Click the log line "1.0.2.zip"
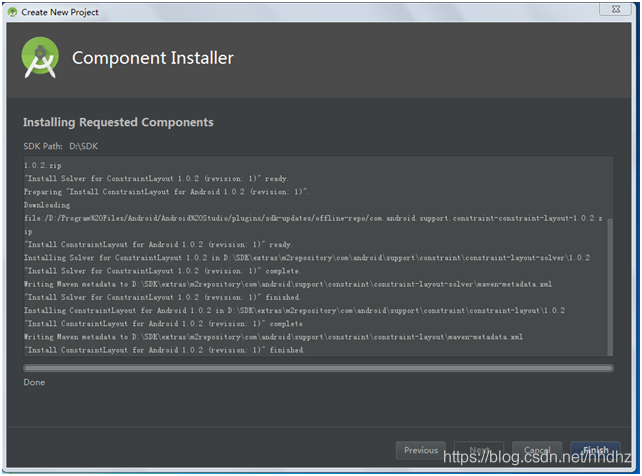 point(43,165)
